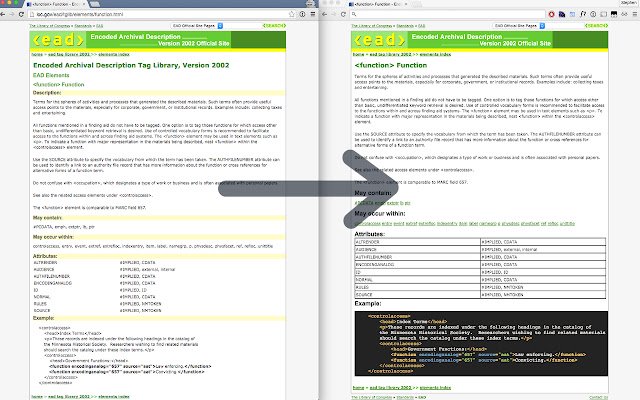640x400 pixels.
Task: Click the f? extension icon in right toolbar
Action: coord(583,14)
